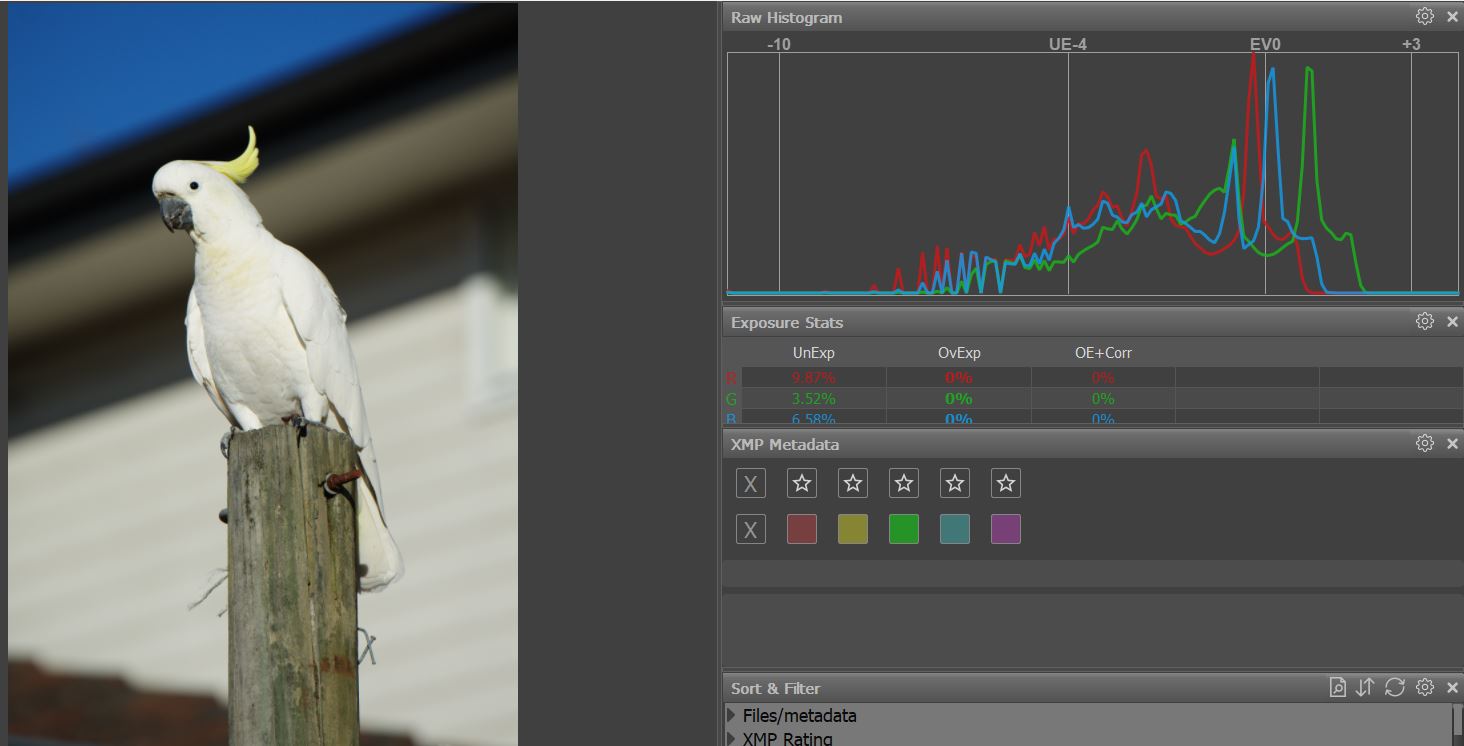The image size is (1464, 746).
Task: Set rating to three stars
Action: click(904, 484)
